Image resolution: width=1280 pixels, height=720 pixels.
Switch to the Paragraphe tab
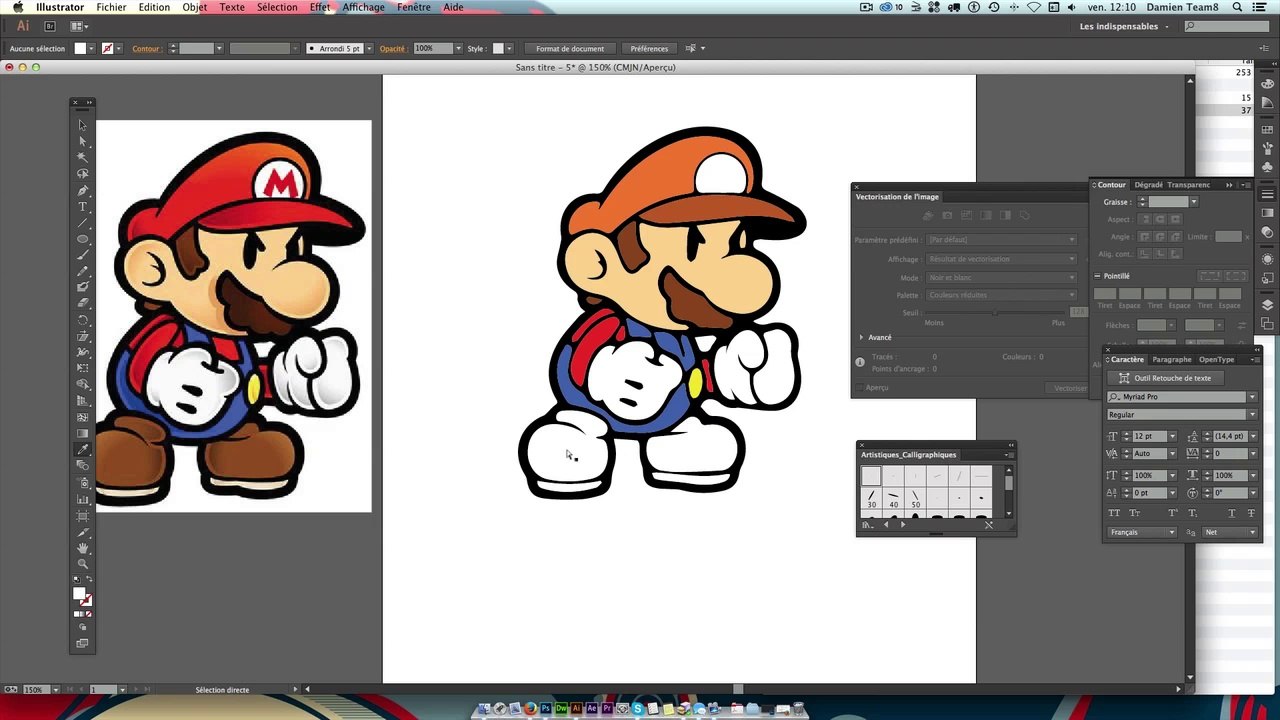pyautogui.click(x=1172, y=359)
